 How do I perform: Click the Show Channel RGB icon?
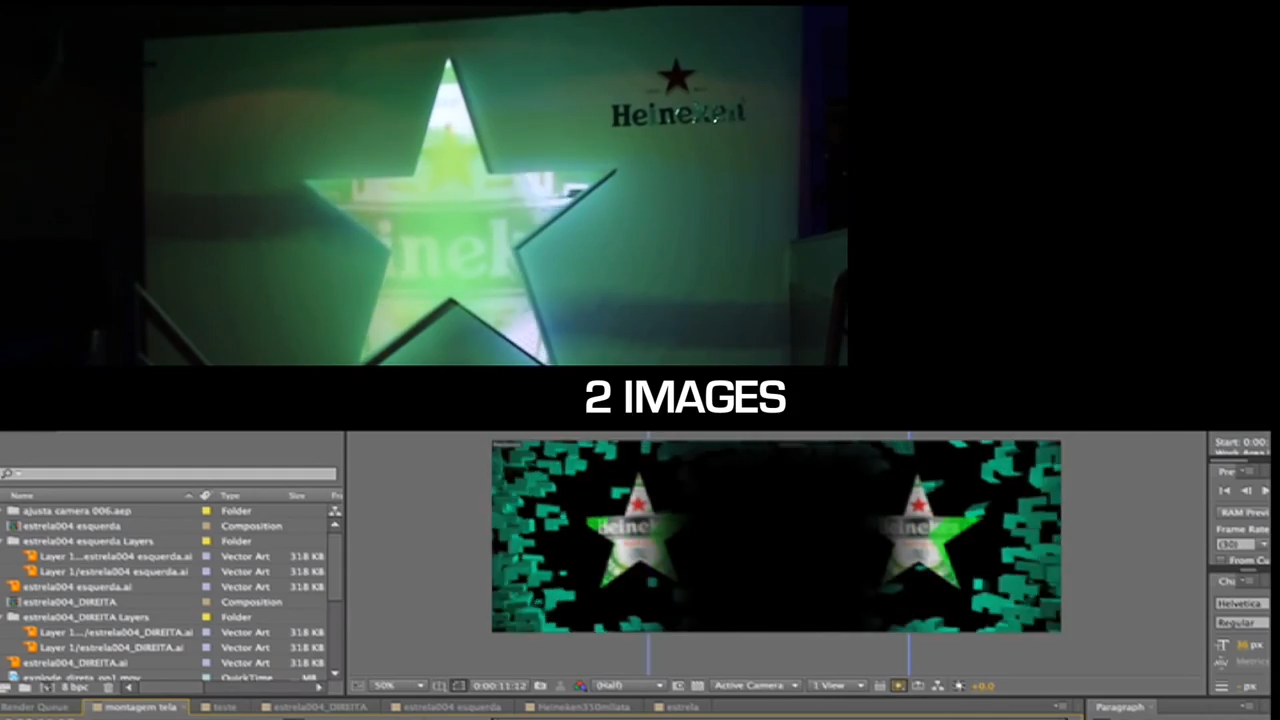tap(581, 687)
